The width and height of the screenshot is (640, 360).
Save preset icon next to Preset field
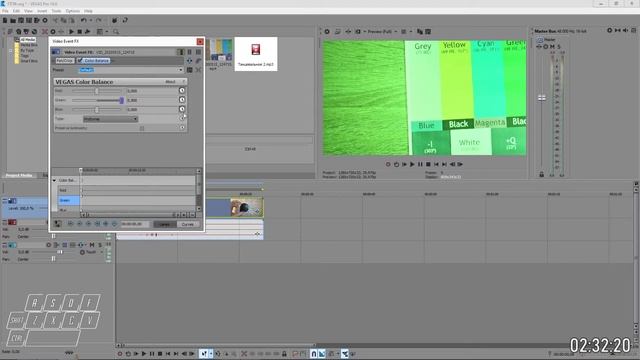click(x=189, y=70)
